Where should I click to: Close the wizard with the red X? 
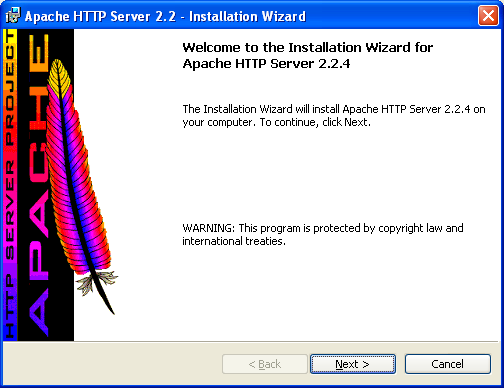click(x=488, y=16)
